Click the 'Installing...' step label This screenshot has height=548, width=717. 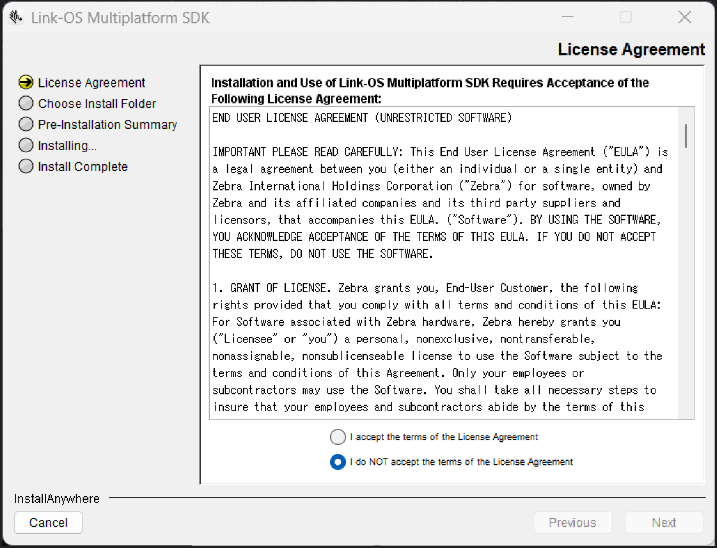[67, 146]
